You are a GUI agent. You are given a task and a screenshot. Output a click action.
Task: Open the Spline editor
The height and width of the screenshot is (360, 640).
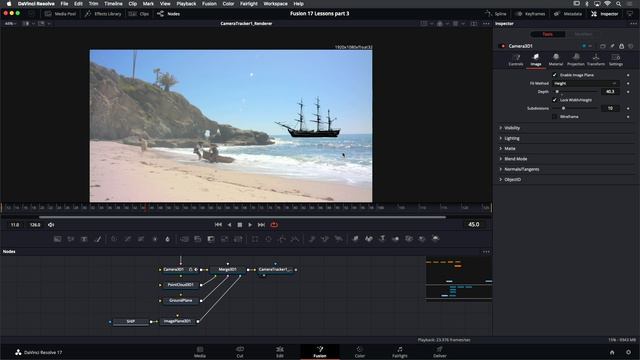tap(496, 14)
